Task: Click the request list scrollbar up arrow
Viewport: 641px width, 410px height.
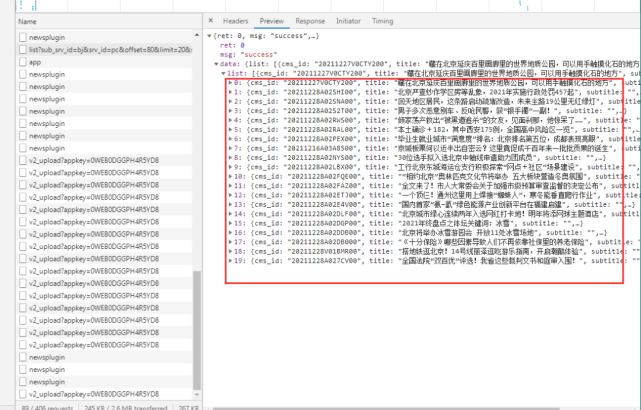Action: (x=197, y=35)
